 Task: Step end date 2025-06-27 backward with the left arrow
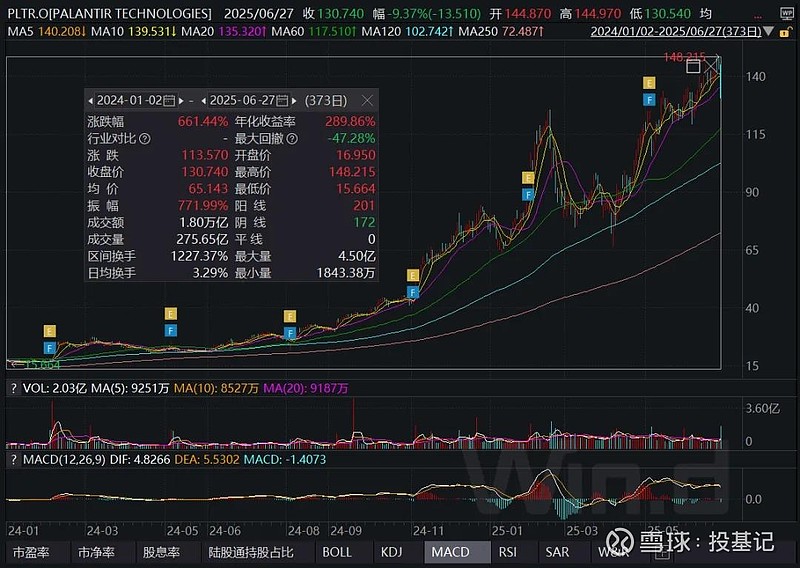click(x=204, y=101)
